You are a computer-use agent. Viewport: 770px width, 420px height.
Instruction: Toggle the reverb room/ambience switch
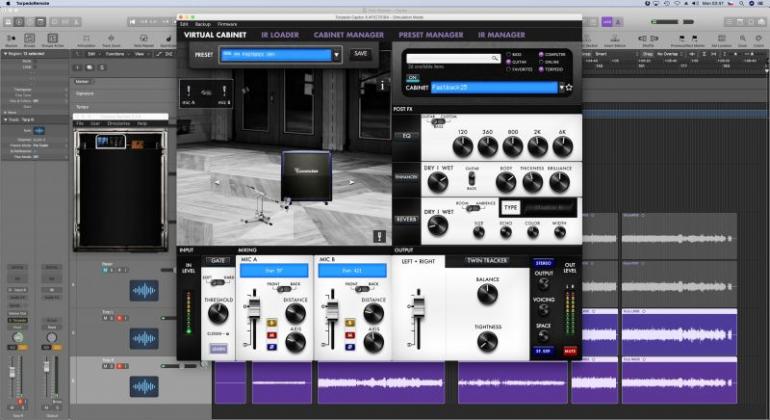click(x=473, y=208)
